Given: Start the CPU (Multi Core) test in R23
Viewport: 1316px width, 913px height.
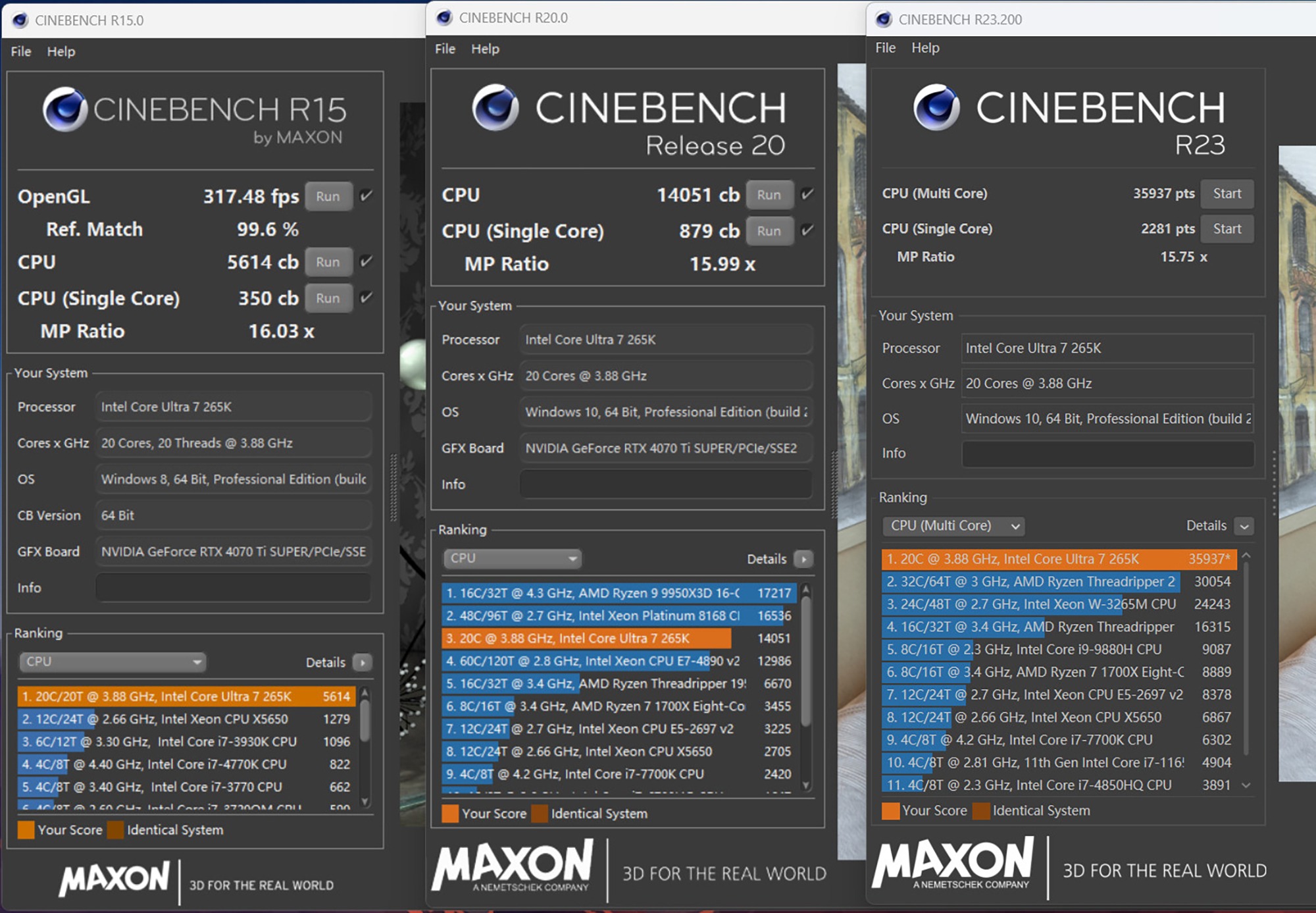Looking at the screenshot, I should click(1227, 194).
